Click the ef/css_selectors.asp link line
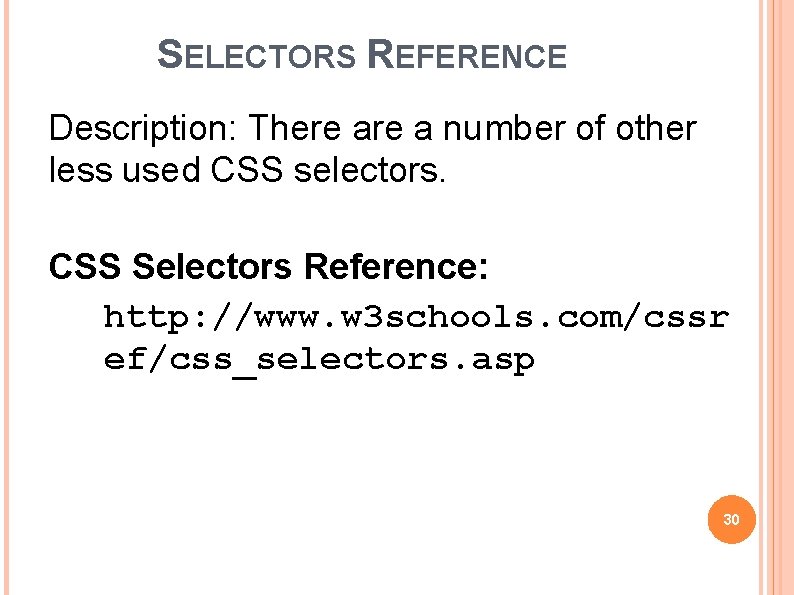Screen dimensions: 794x595 319,361
